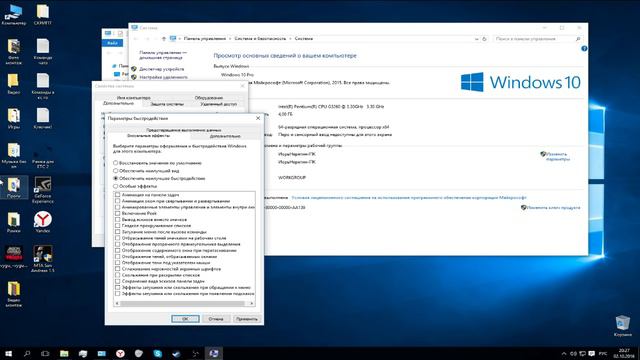Open Steam from the taskbar

click(176, 353)
